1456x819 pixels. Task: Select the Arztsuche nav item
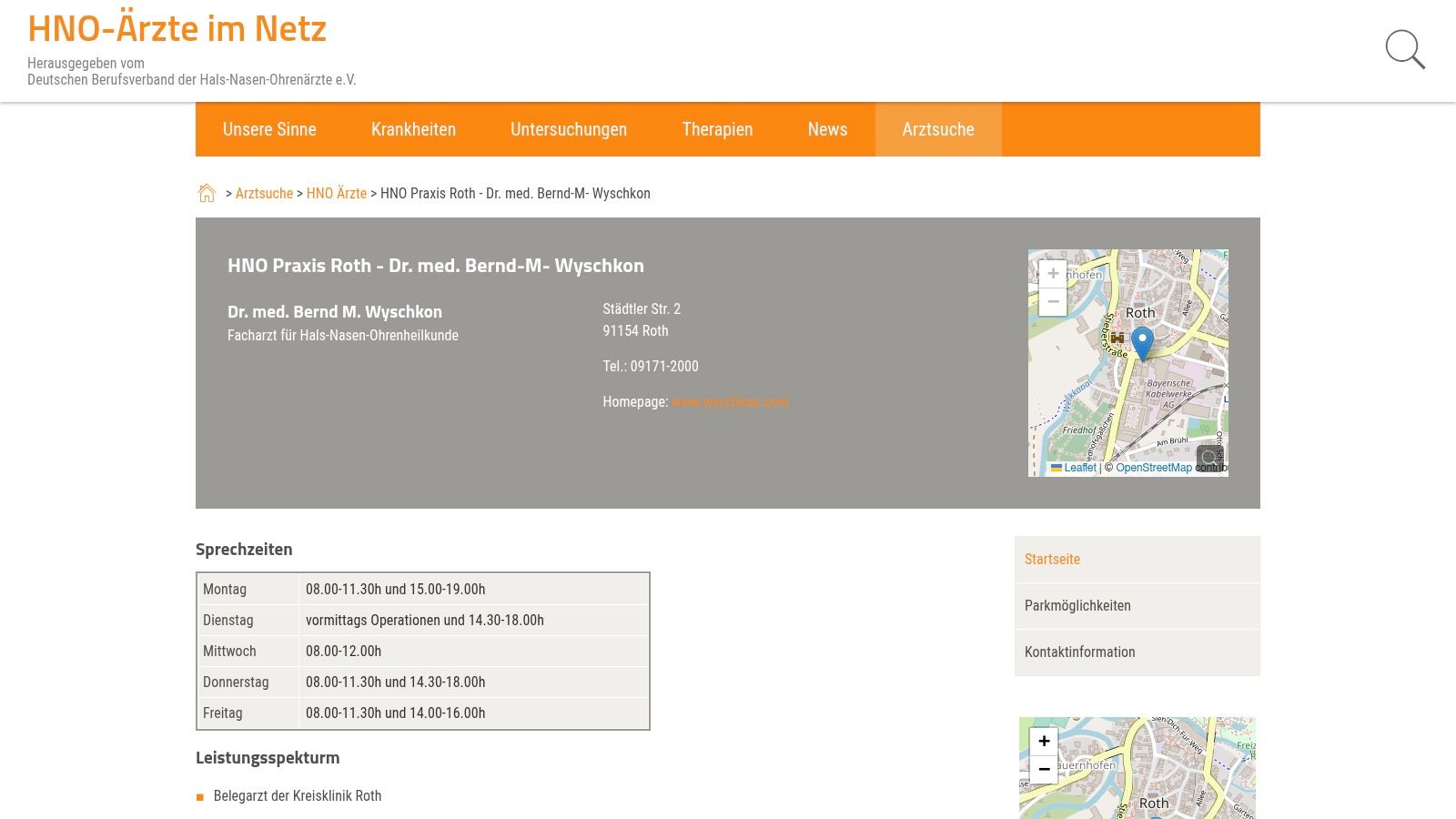938,129
